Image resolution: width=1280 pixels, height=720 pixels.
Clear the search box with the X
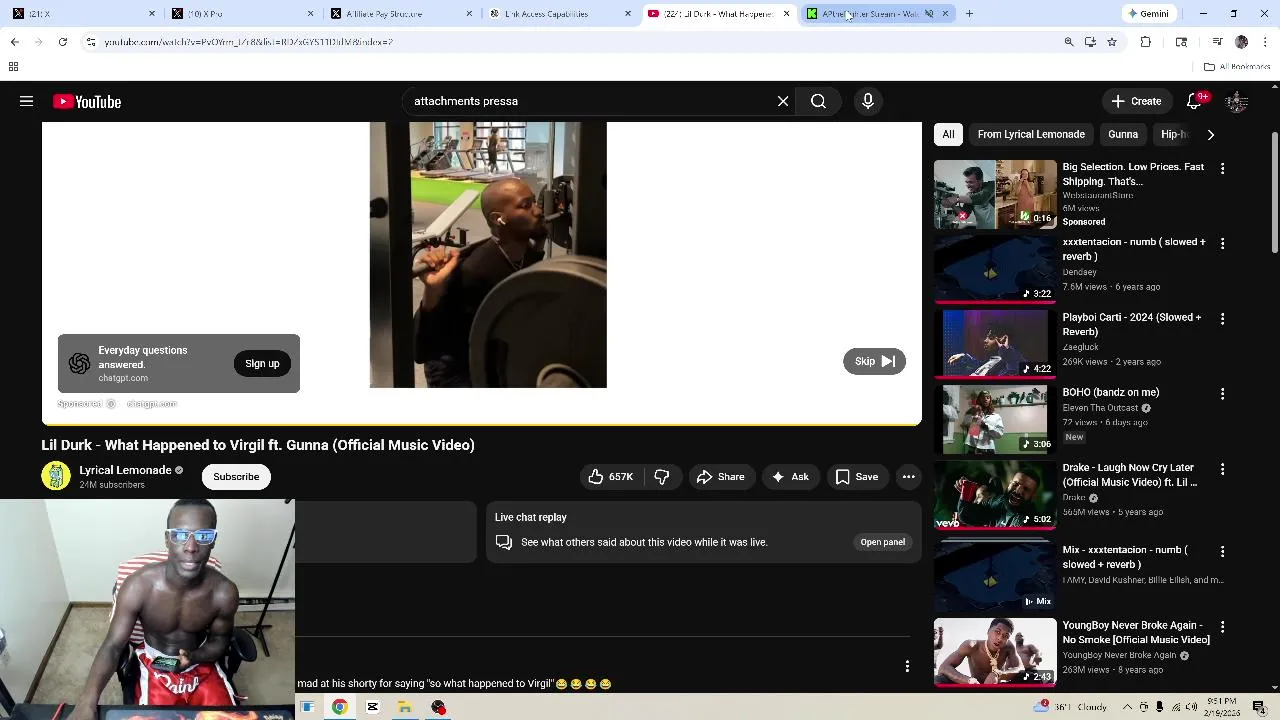783,101
